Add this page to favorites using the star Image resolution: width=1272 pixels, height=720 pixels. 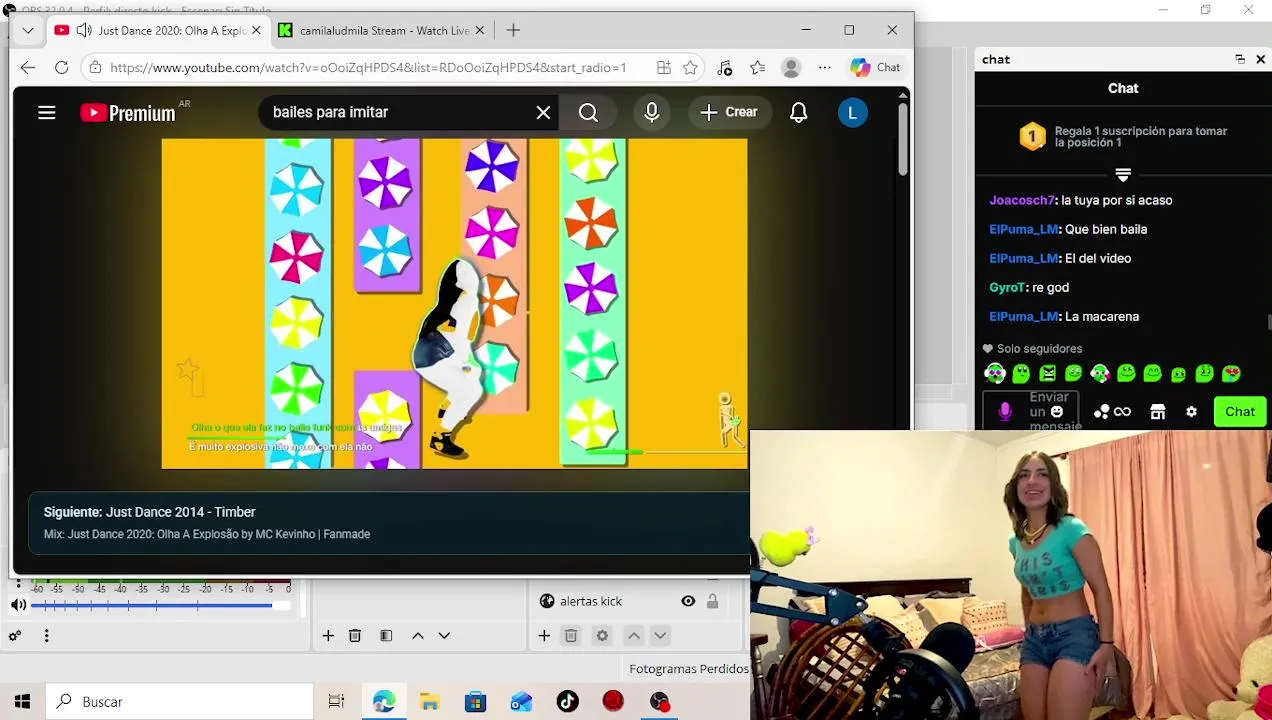coord(690,67)
